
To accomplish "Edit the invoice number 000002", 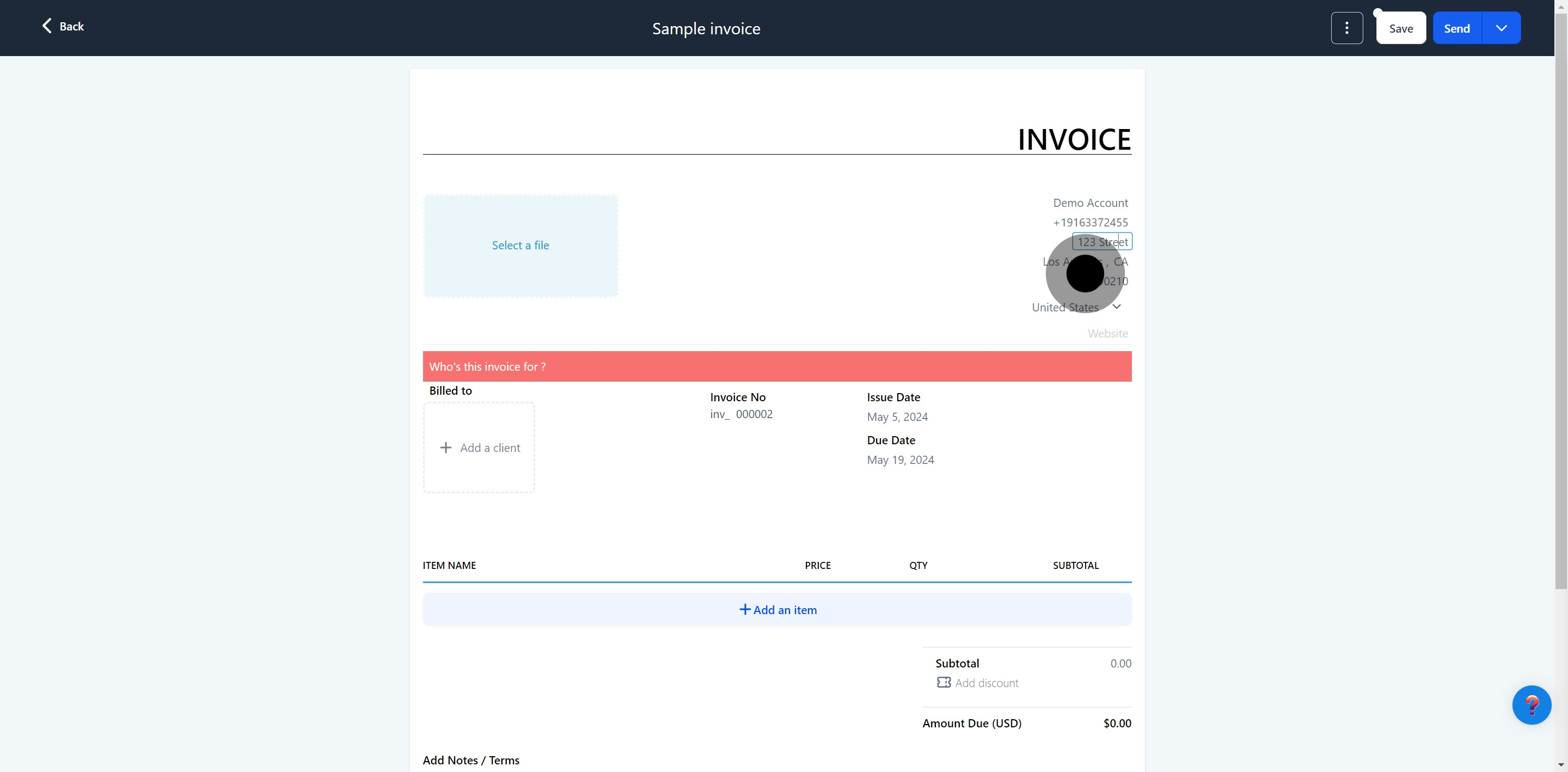I will point(754,414).
